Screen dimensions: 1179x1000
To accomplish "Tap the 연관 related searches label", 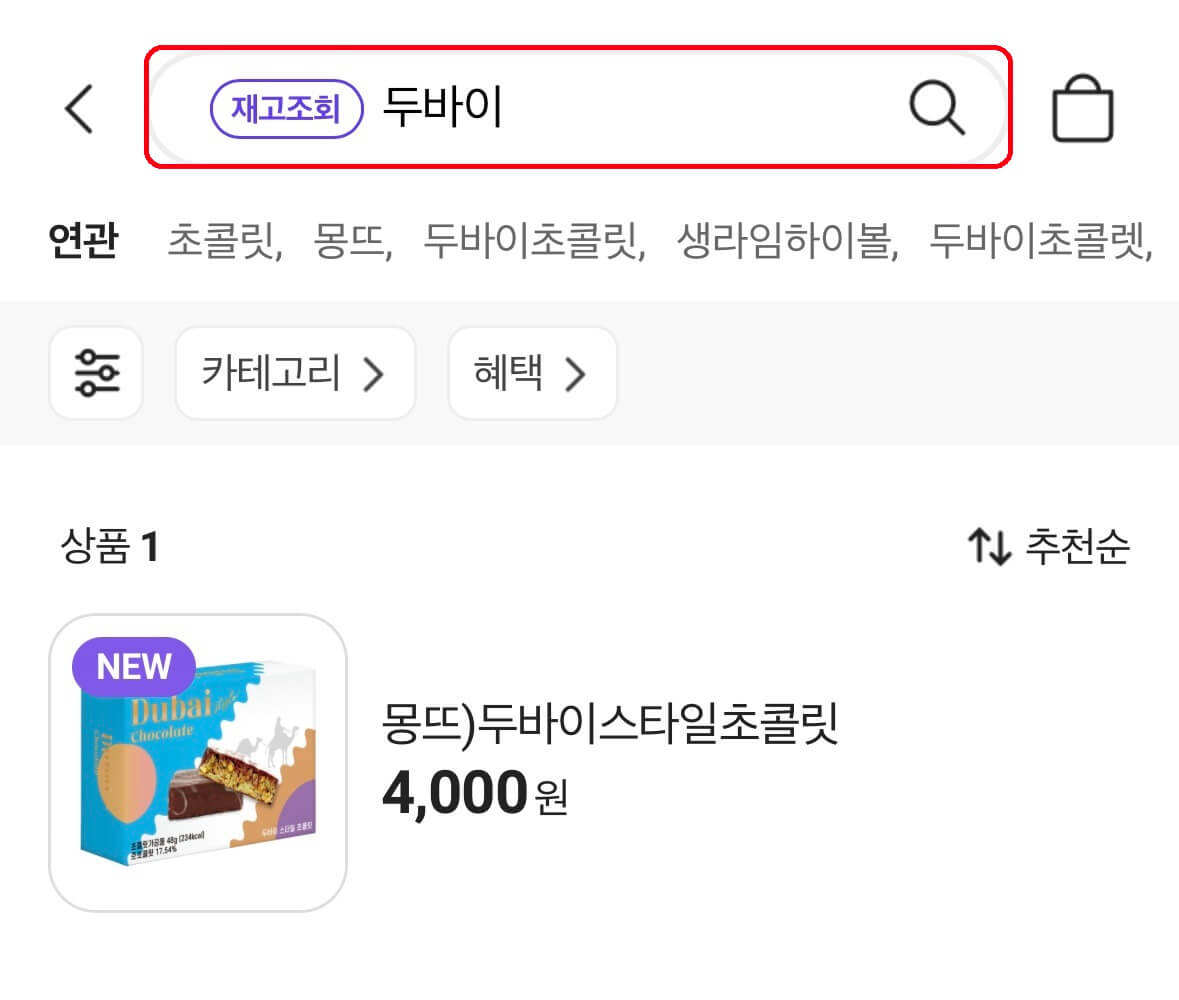I will coord(85,240).
